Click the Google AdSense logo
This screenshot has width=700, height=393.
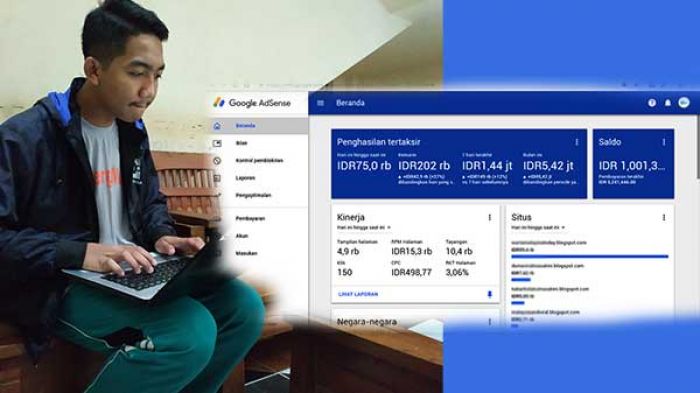pos(252,103)
